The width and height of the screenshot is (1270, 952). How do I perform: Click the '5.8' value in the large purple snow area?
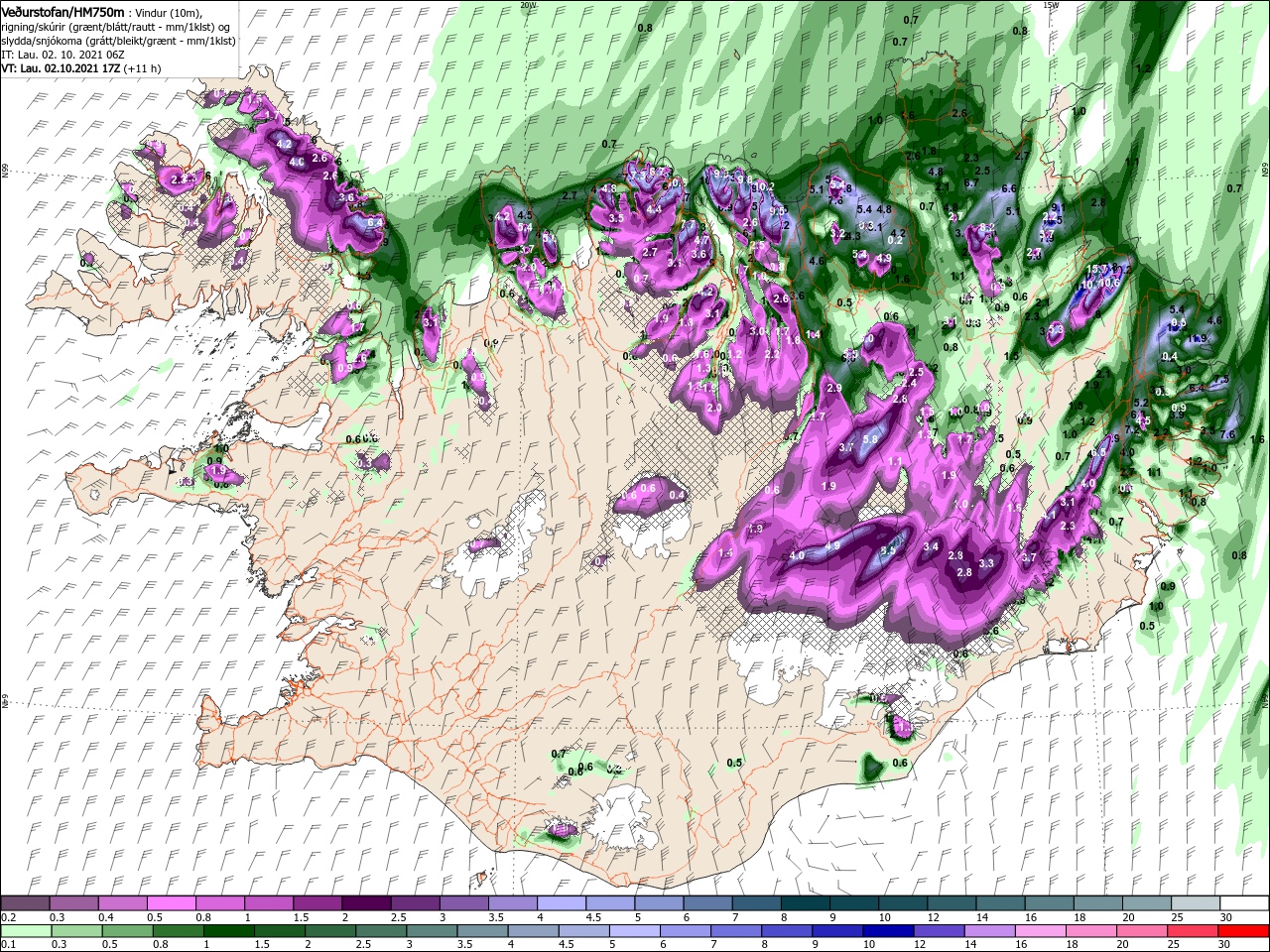coord(870,439)
